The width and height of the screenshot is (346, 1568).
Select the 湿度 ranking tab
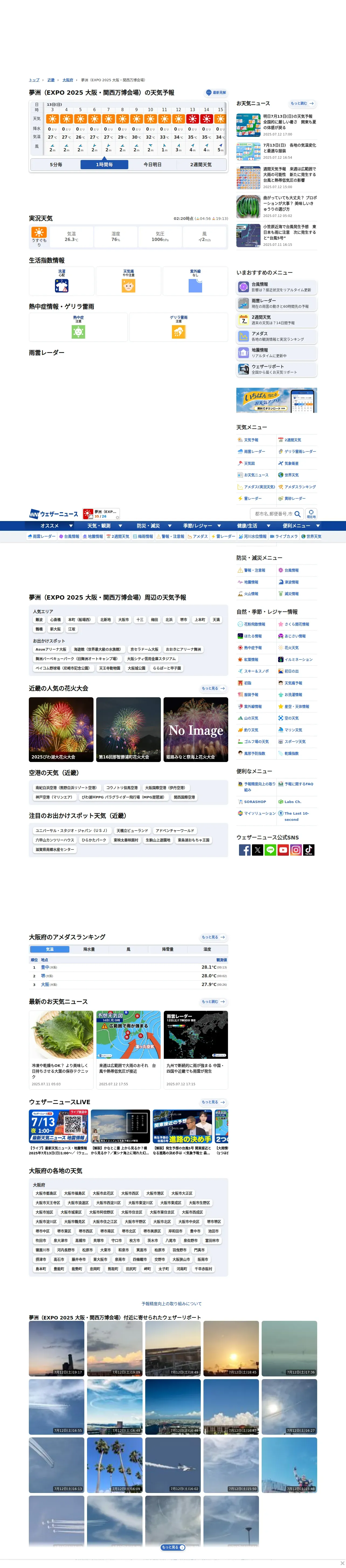tap(207, 949)
